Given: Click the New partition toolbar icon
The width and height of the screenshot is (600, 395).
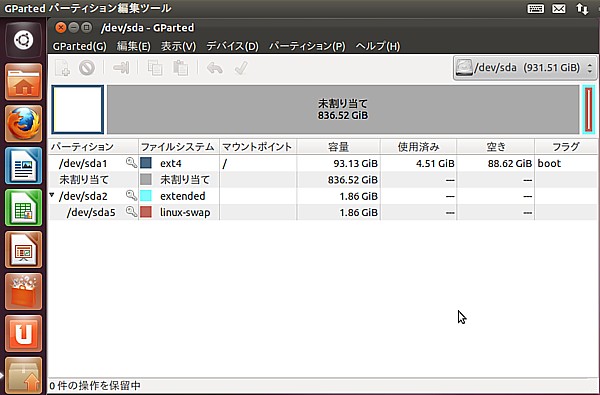Looking at the screenshot, I should tap(62, 68).
